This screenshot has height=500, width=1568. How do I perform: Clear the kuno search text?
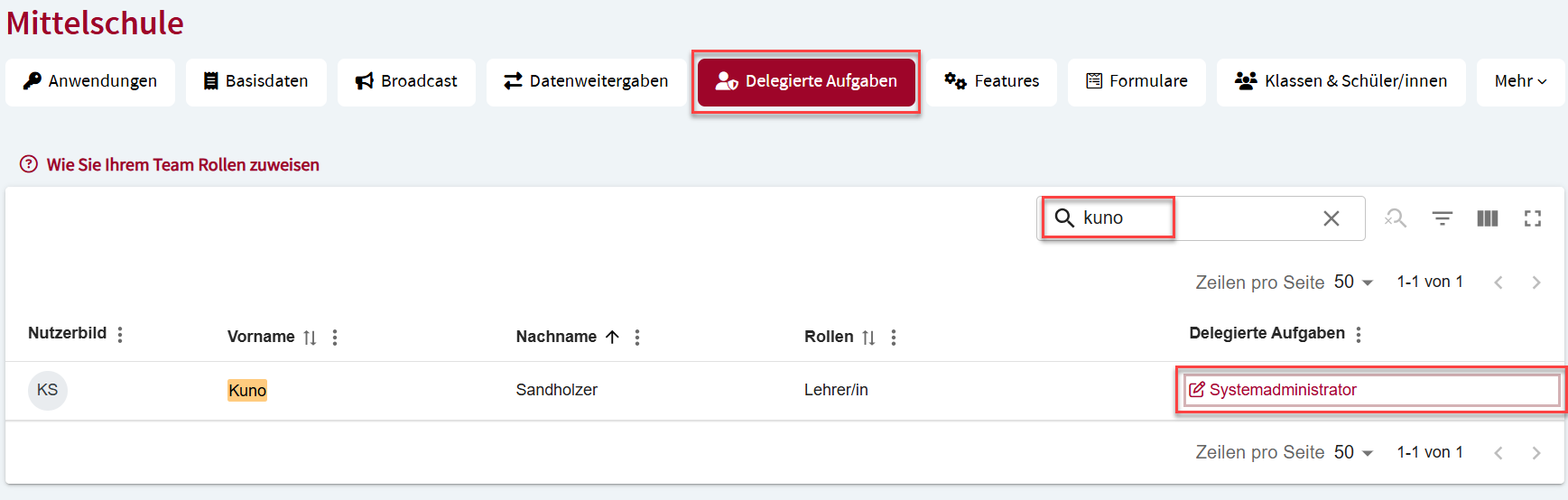point(1331,218)
